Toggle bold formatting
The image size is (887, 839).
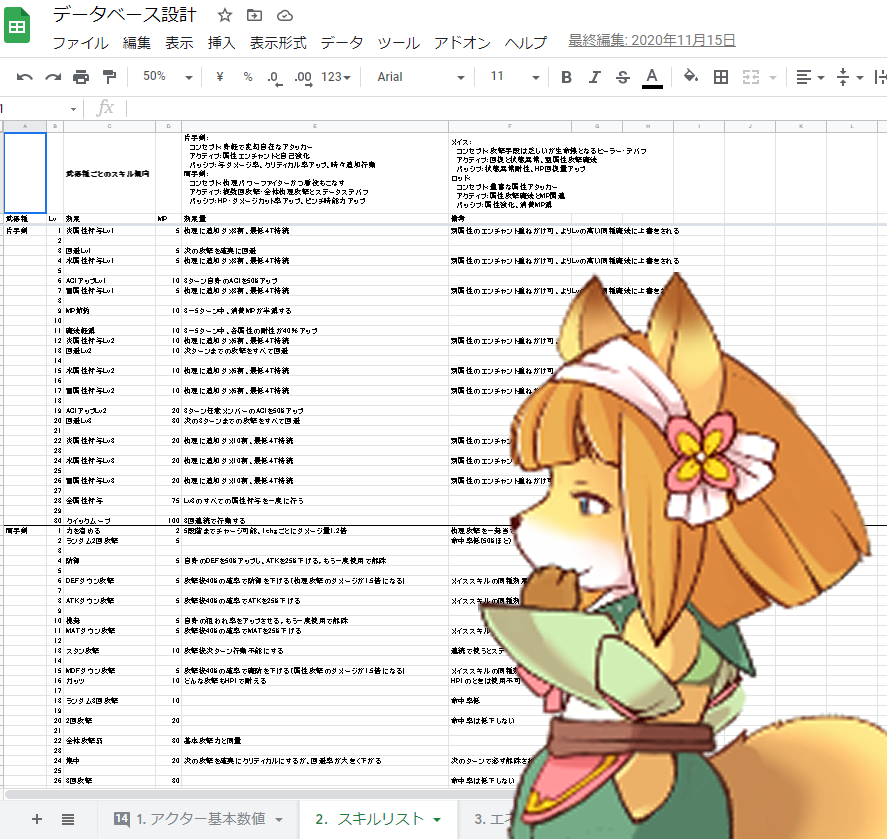566,77
